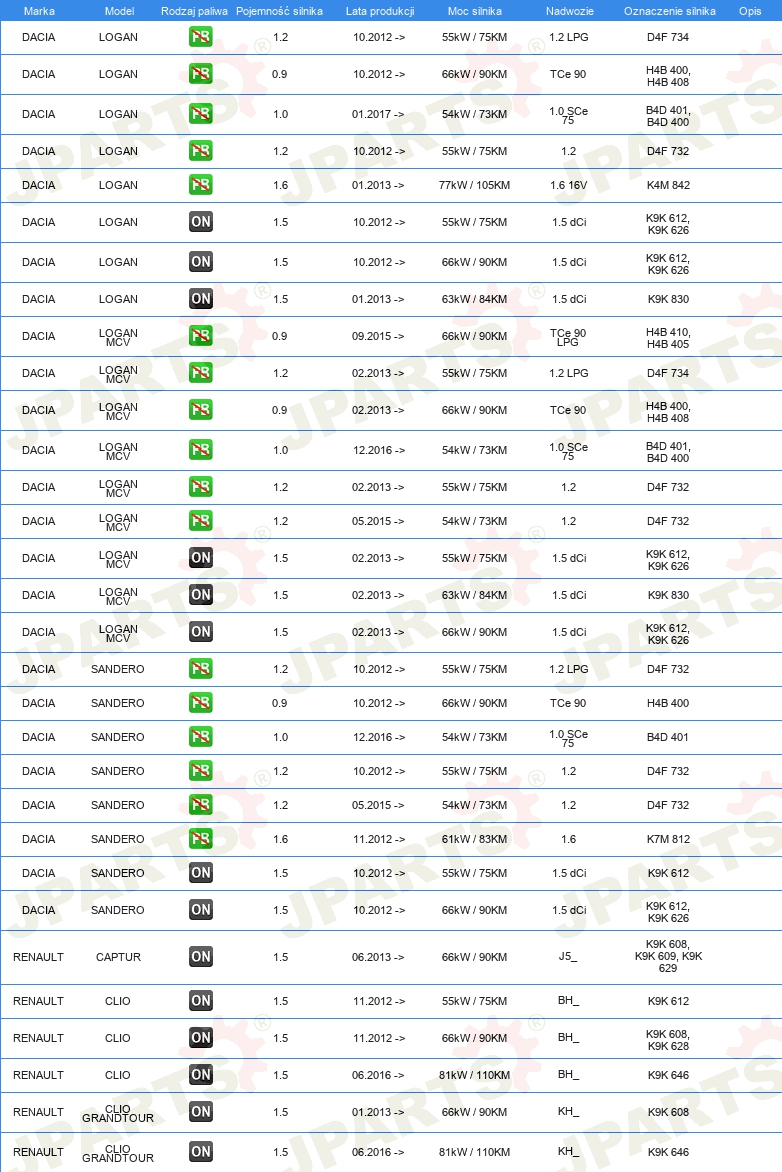Click the Model column header
Screen dimensions: 782x1172
[120, 11]
